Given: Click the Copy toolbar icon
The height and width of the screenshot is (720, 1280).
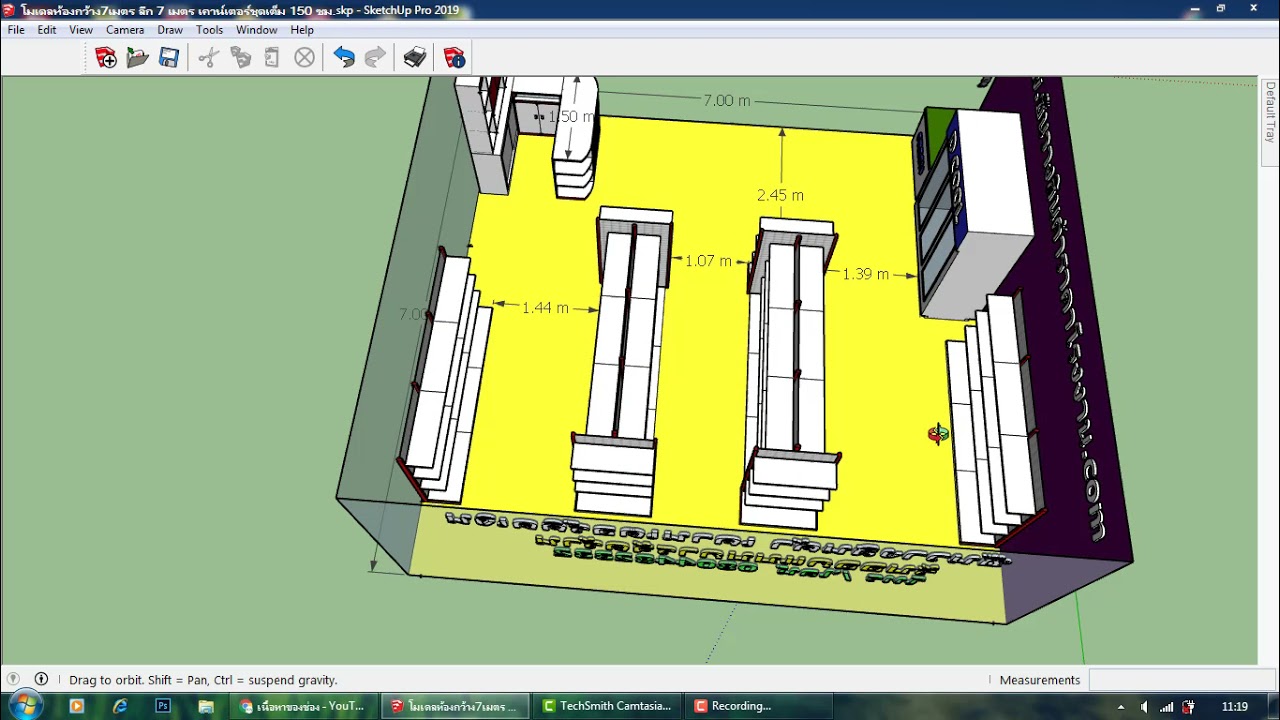Looking at the screenshot, I should [x=240, y=58].
